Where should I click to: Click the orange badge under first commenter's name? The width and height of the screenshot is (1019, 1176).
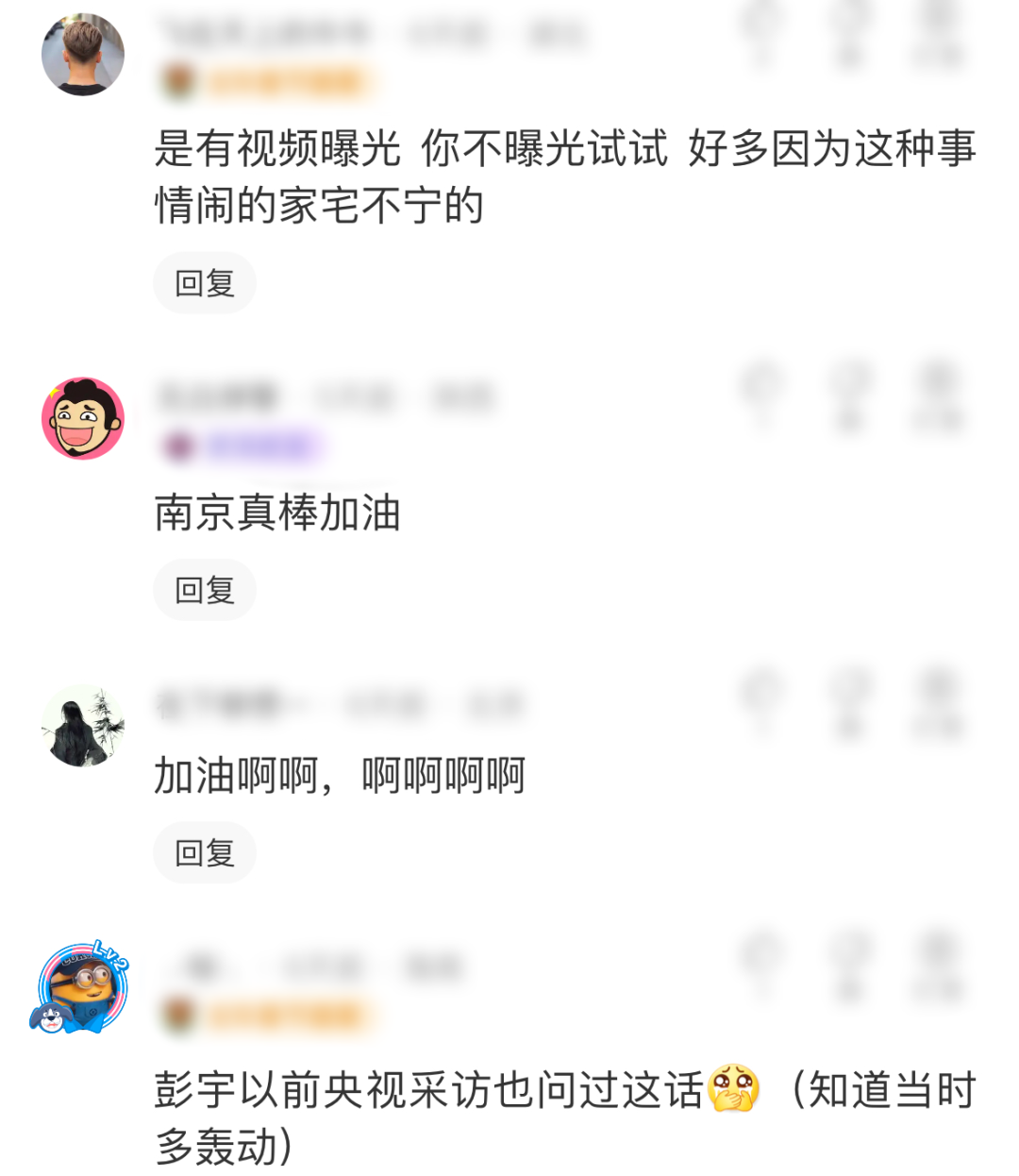pos(269,82)
